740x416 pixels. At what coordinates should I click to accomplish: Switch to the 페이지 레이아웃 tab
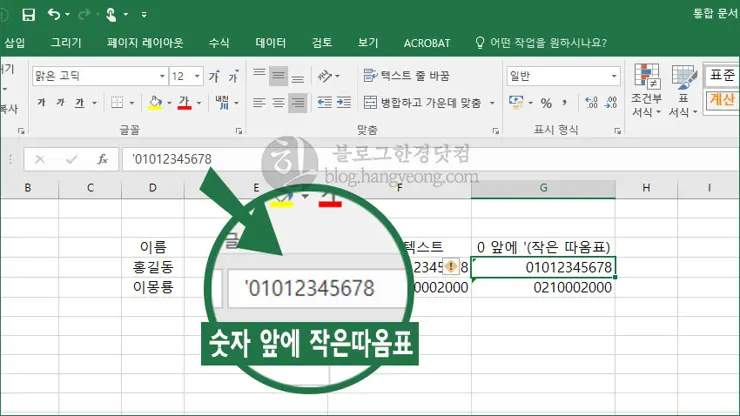pyautogui.click(x=145, y=43)
